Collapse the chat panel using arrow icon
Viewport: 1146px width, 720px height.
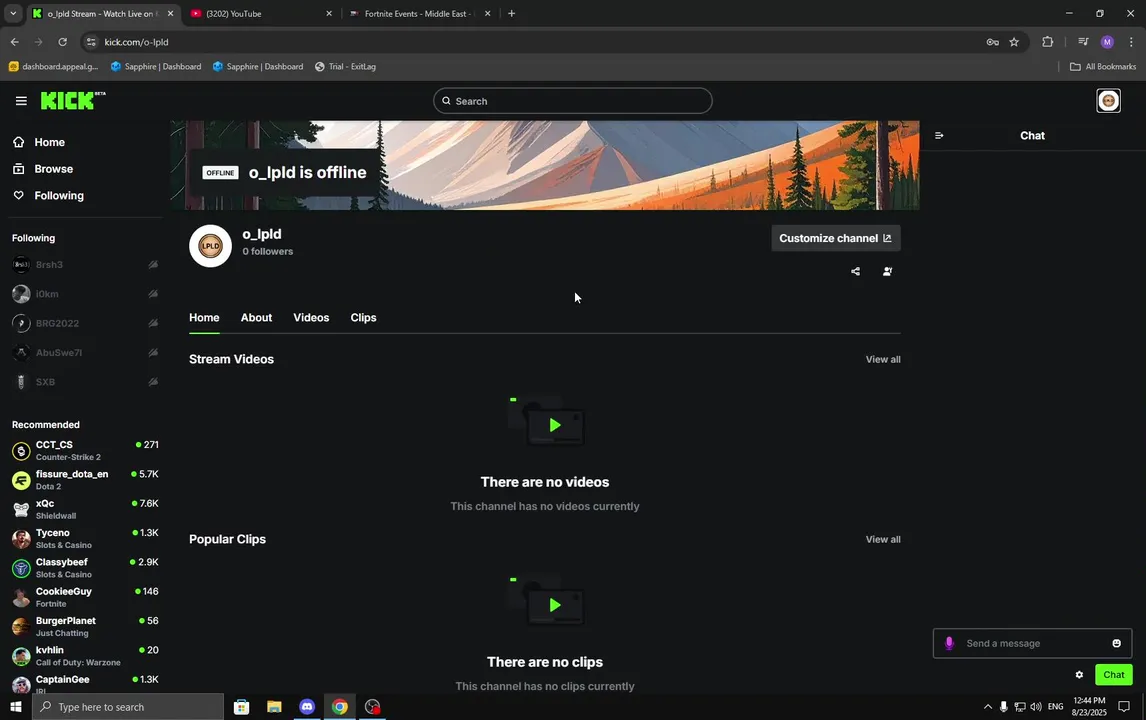coord(939,135)
